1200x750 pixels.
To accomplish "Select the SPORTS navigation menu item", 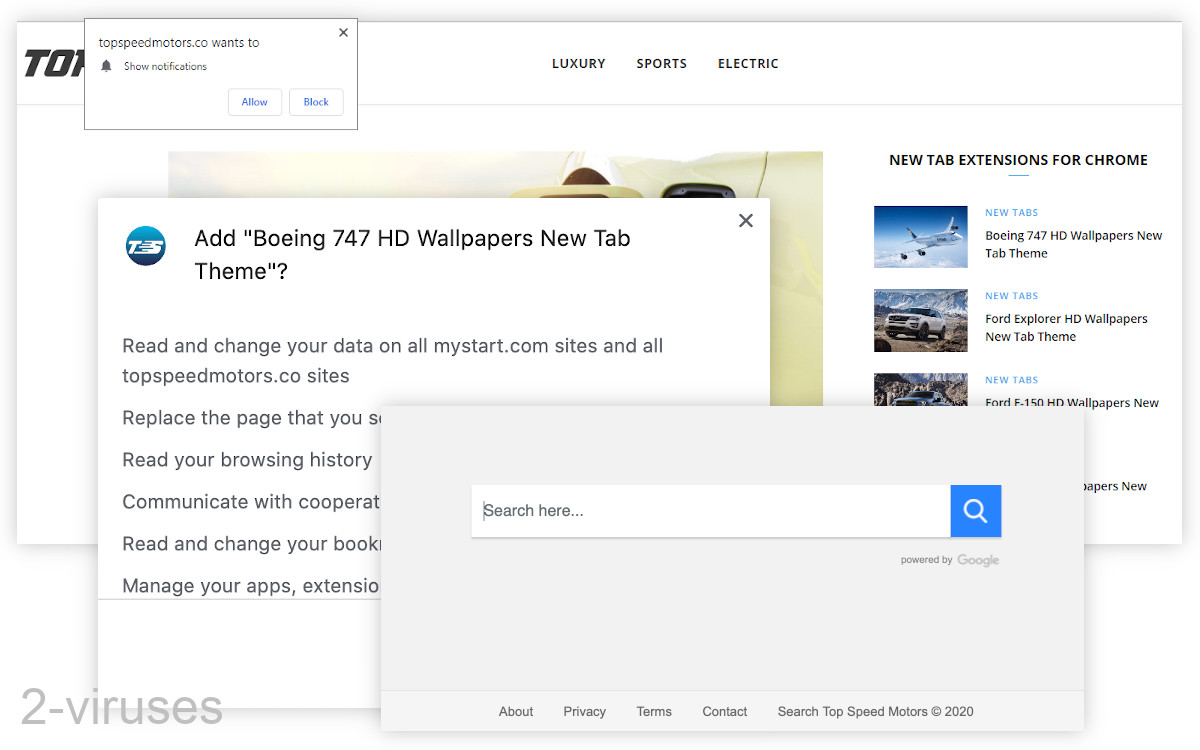I will [661, 63].
